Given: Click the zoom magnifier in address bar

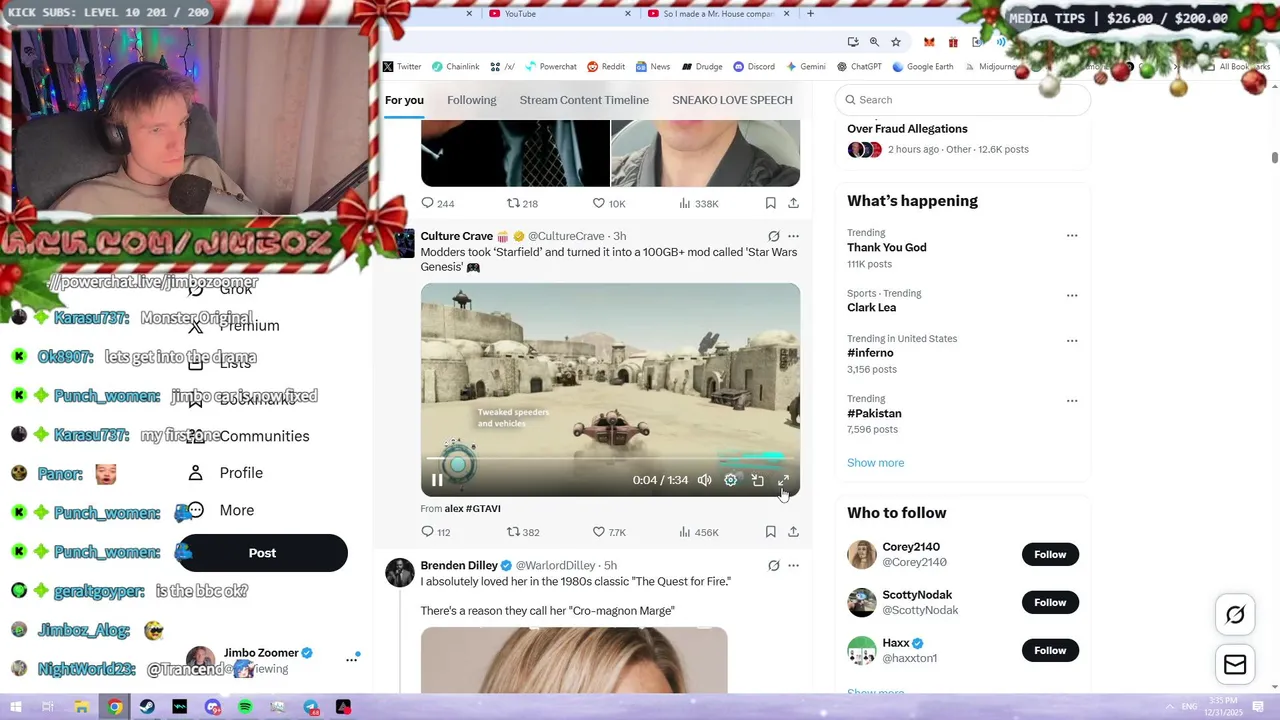Looking at the screenshot, I should 874,42.
